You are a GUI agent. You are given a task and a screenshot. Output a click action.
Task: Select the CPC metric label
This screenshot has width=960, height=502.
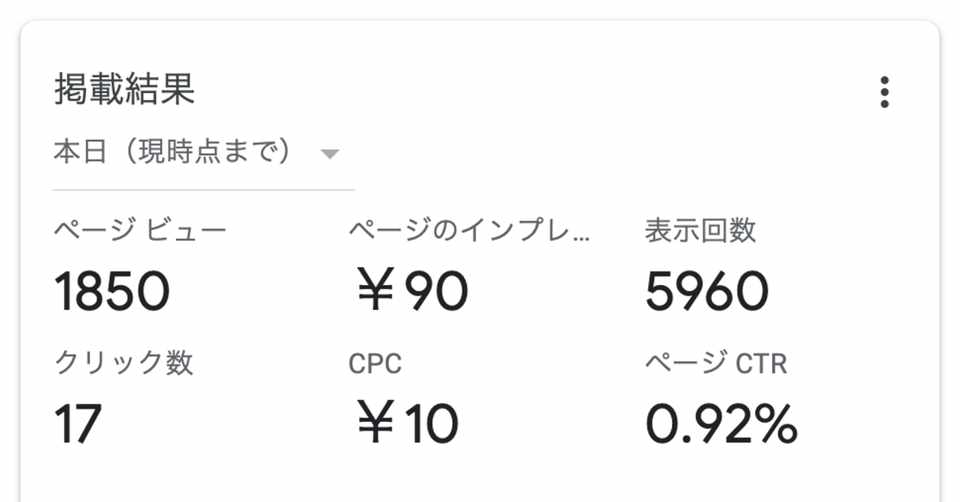click(375, 364)
